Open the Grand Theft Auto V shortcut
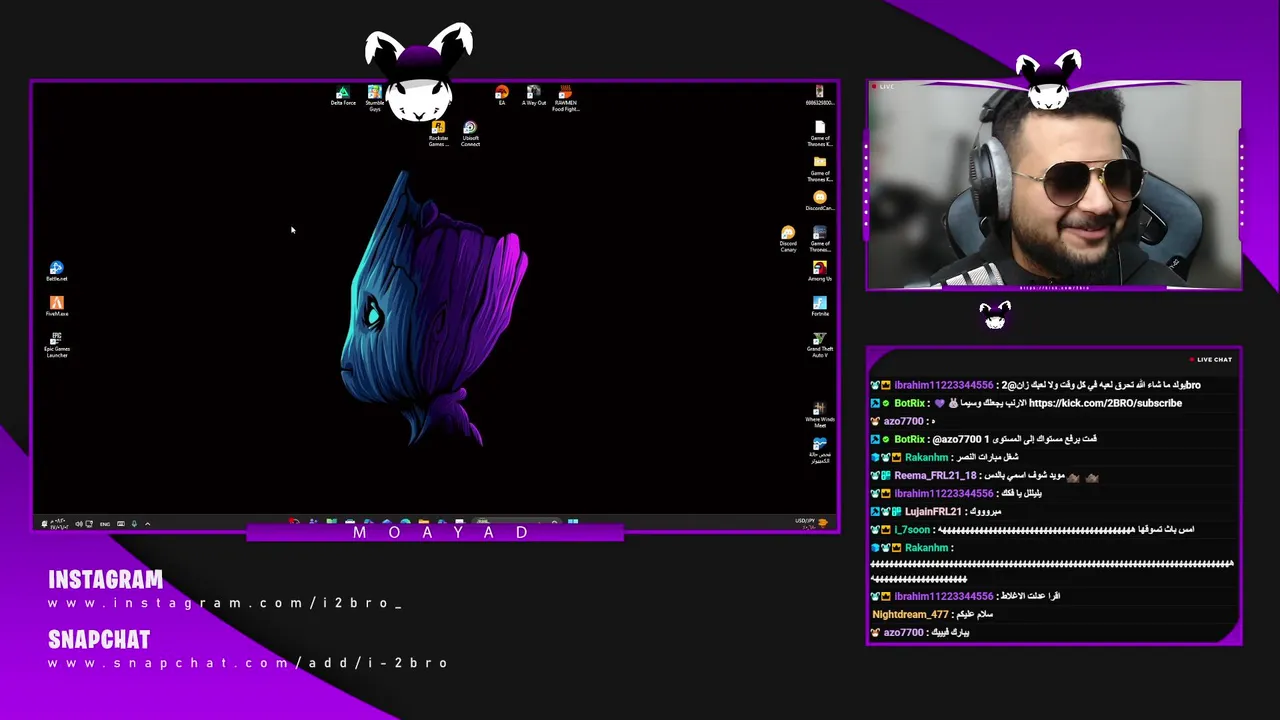 pos(820,345)
